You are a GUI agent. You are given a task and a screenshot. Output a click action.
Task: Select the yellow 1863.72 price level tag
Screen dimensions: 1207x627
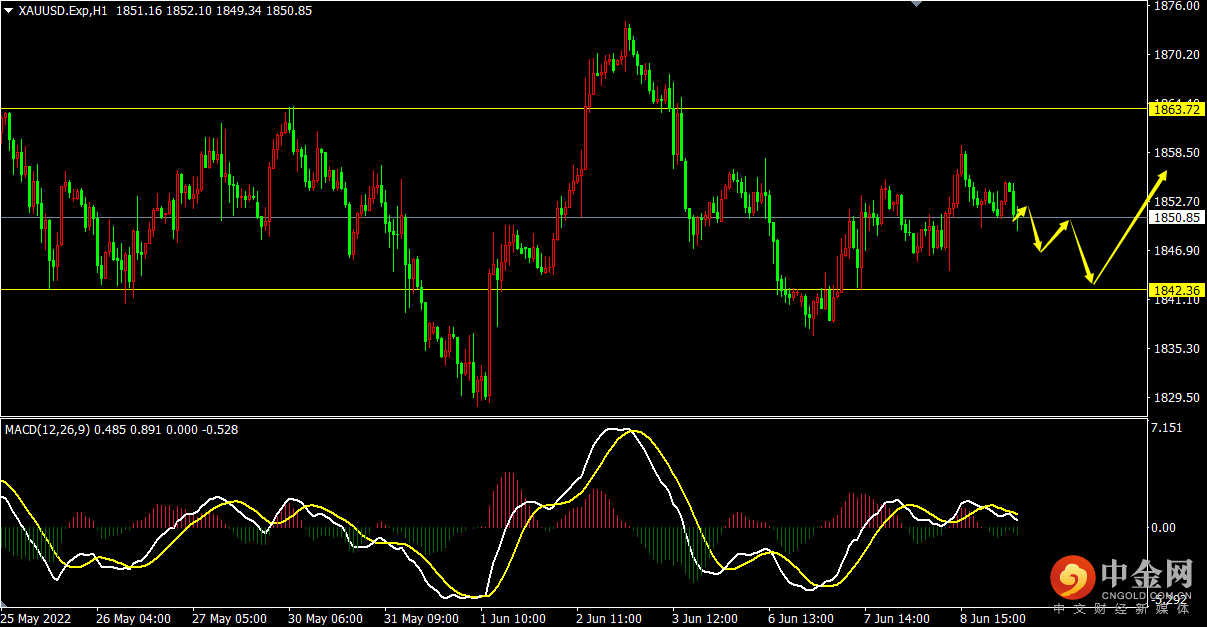1176,109
